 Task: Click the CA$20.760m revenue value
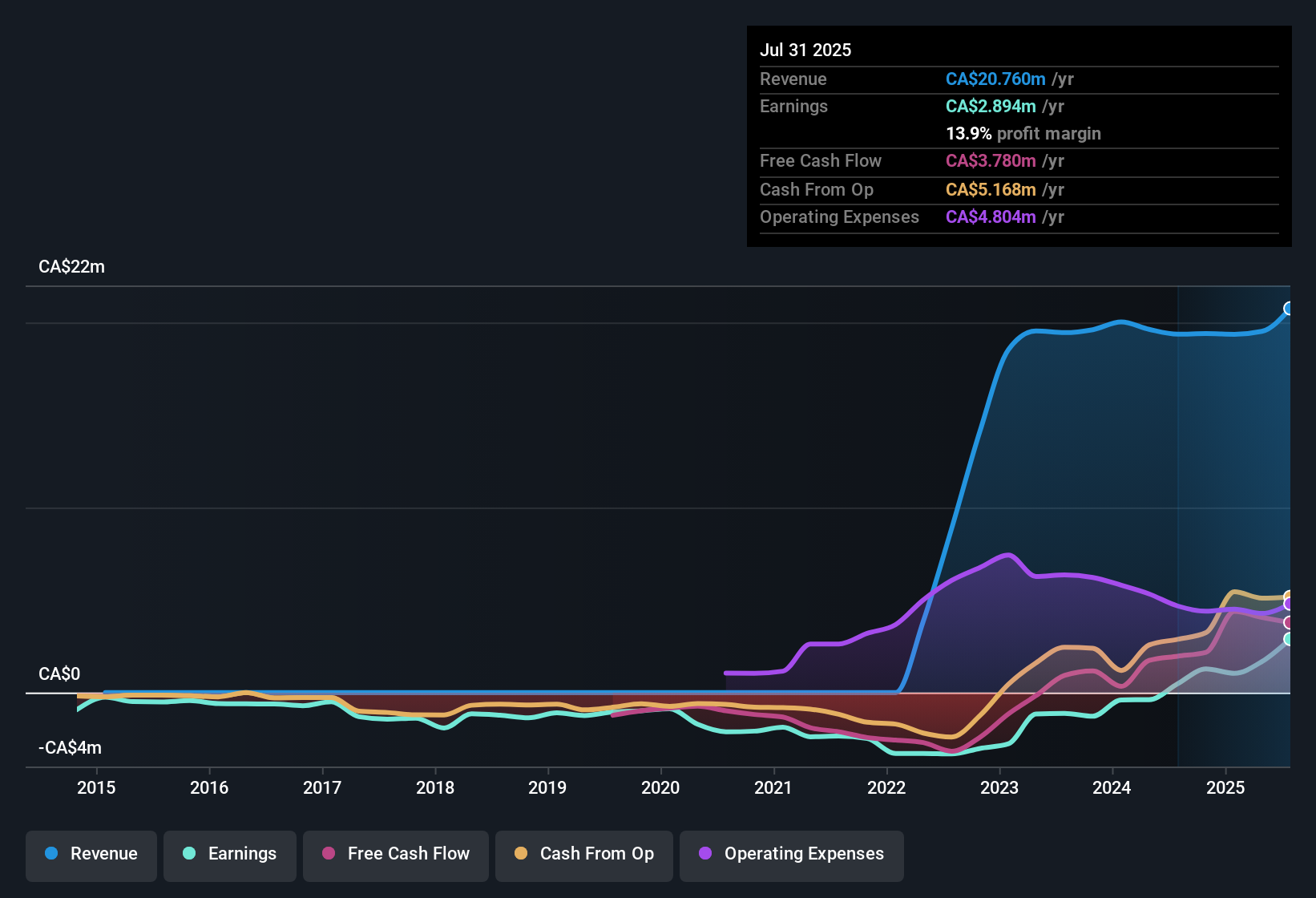[x=995, y=79]
